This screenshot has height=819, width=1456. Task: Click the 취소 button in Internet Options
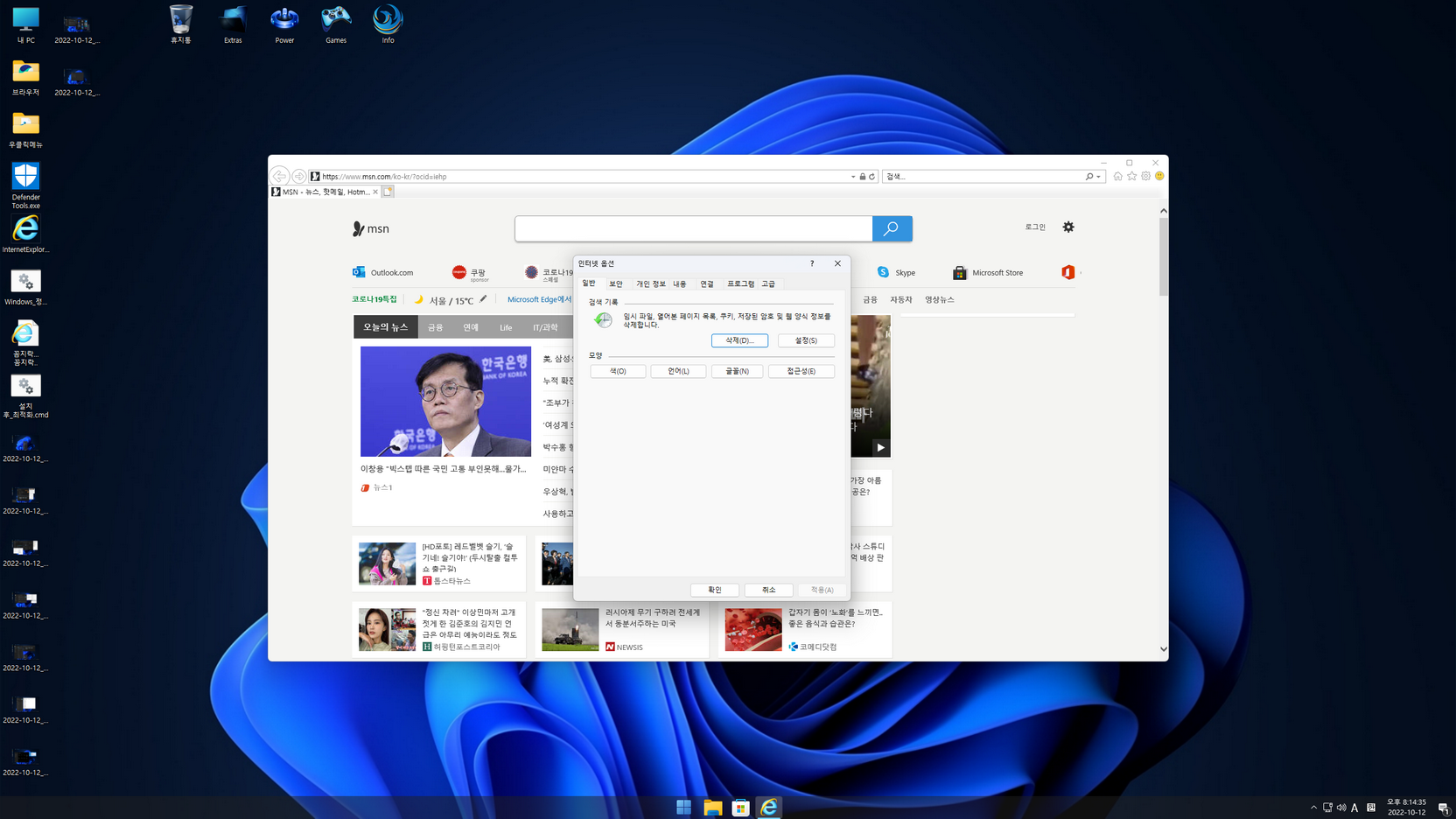(768, 590)
